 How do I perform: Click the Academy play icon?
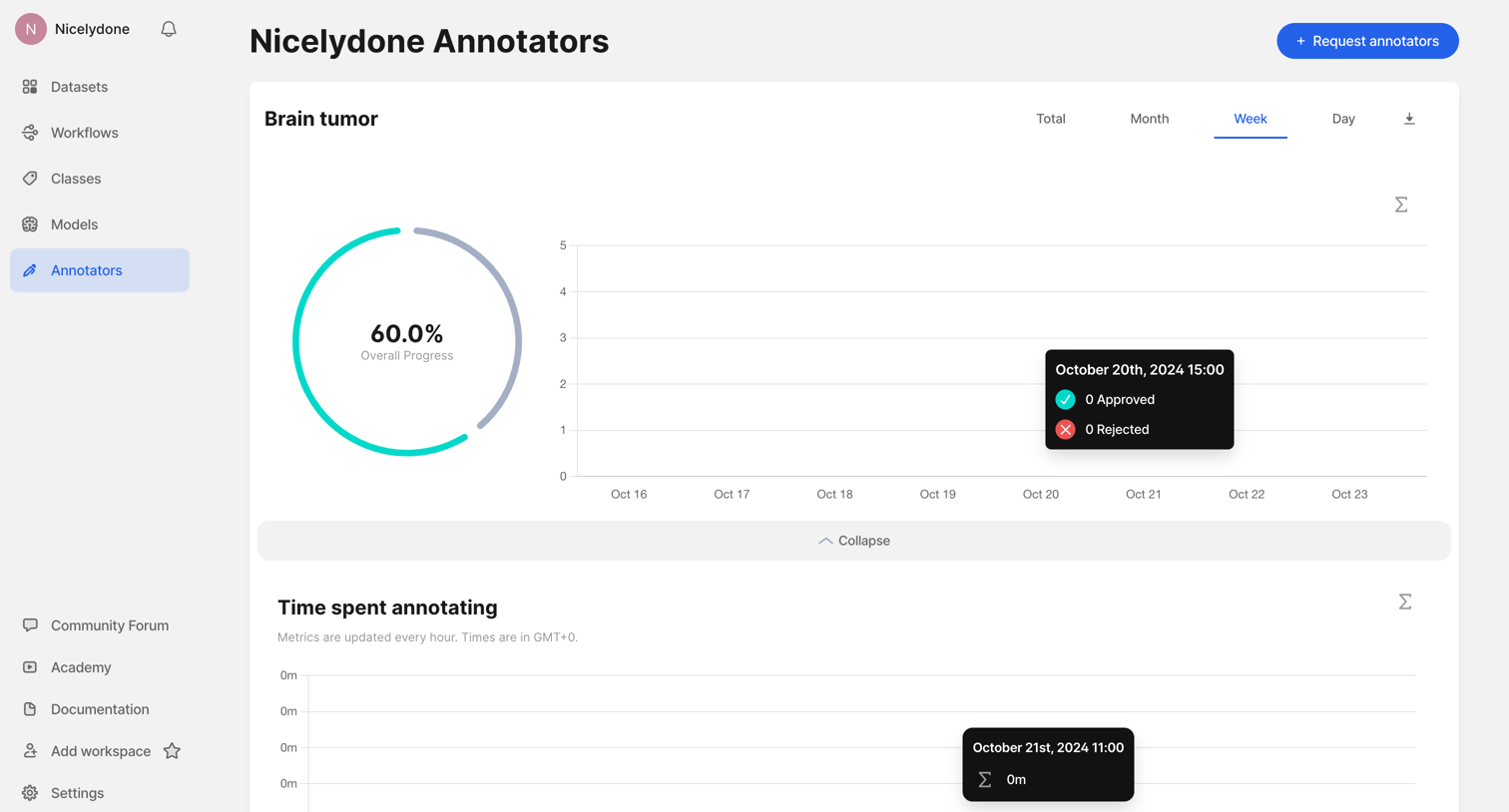pyautogui.click(x=30, y=667)
